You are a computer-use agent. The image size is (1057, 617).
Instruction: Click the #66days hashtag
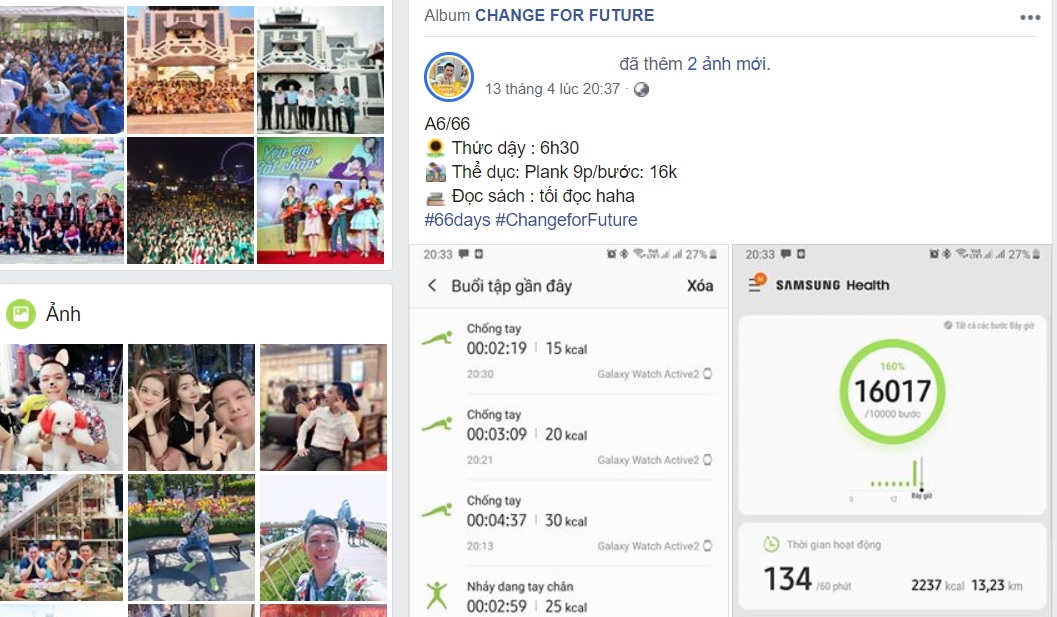457,220
